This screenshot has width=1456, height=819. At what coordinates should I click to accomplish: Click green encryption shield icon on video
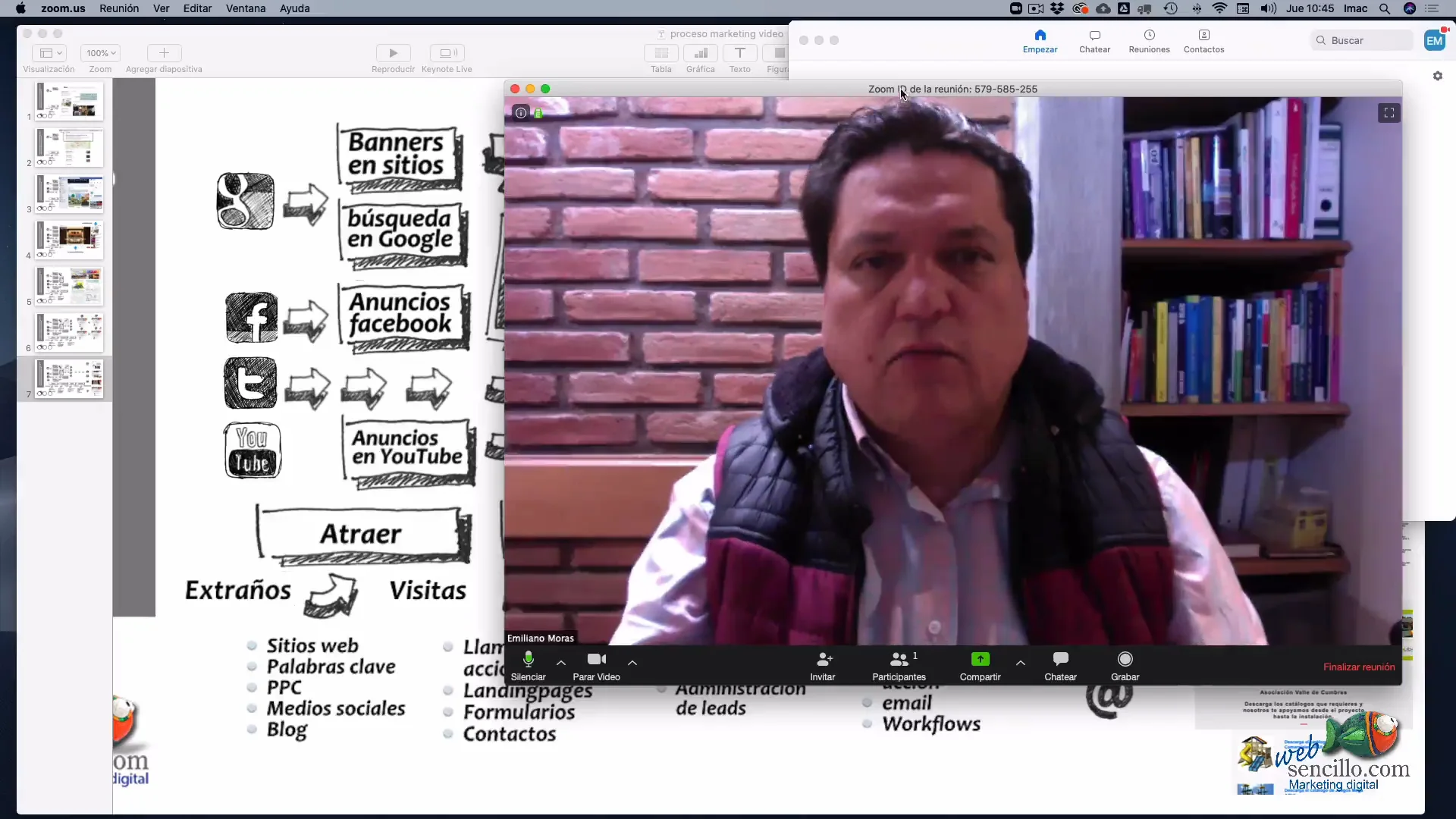pyautogui.click(x=538, y=113)
